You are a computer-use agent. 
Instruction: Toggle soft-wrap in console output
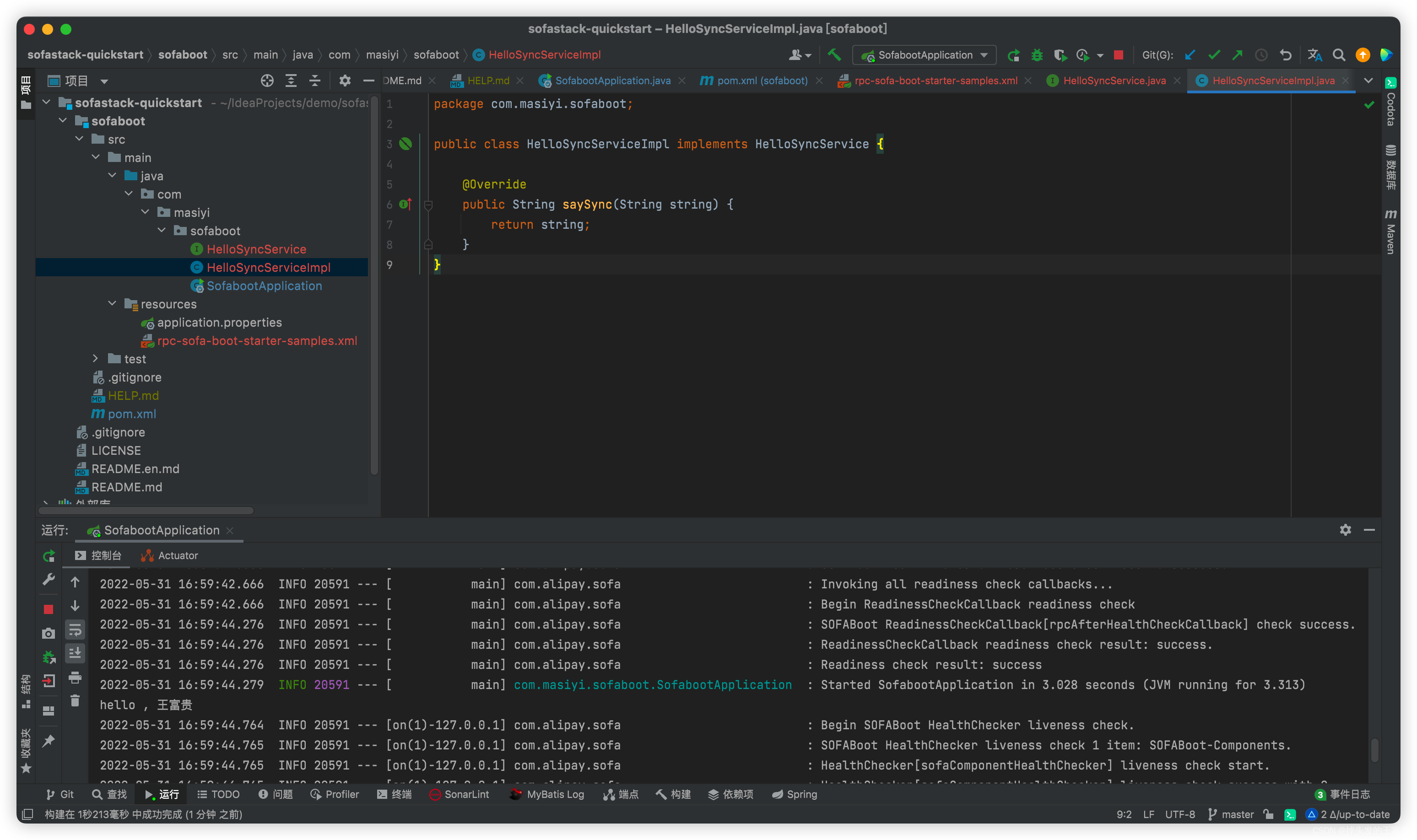tap(75, 630)
